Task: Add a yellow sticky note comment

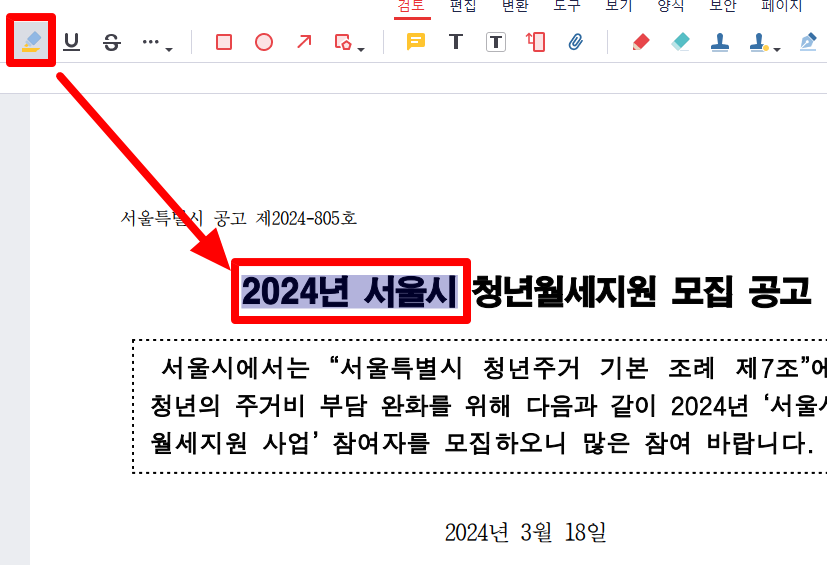Action: coord(416,42)
